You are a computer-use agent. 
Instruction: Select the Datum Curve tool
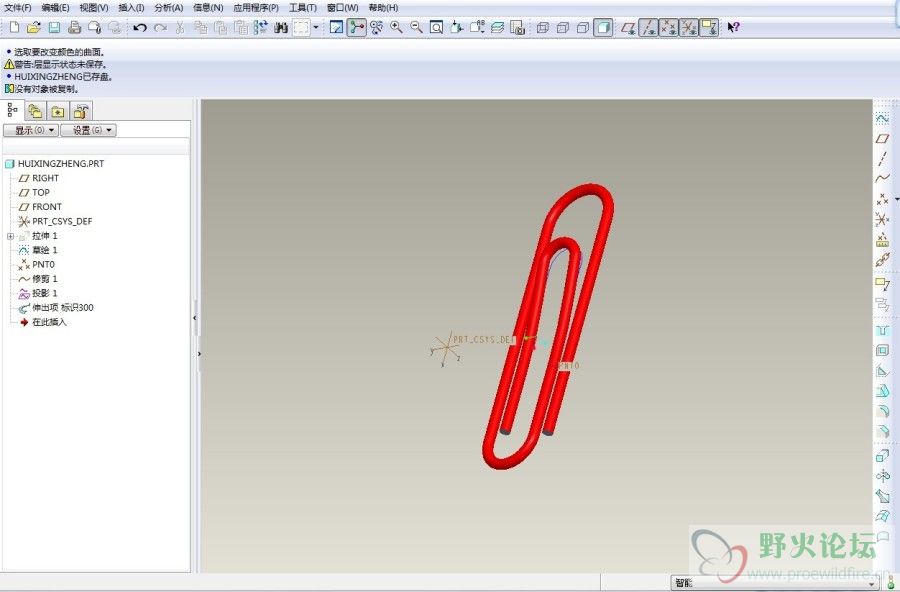pyautogui.click(x=882, y=178)
